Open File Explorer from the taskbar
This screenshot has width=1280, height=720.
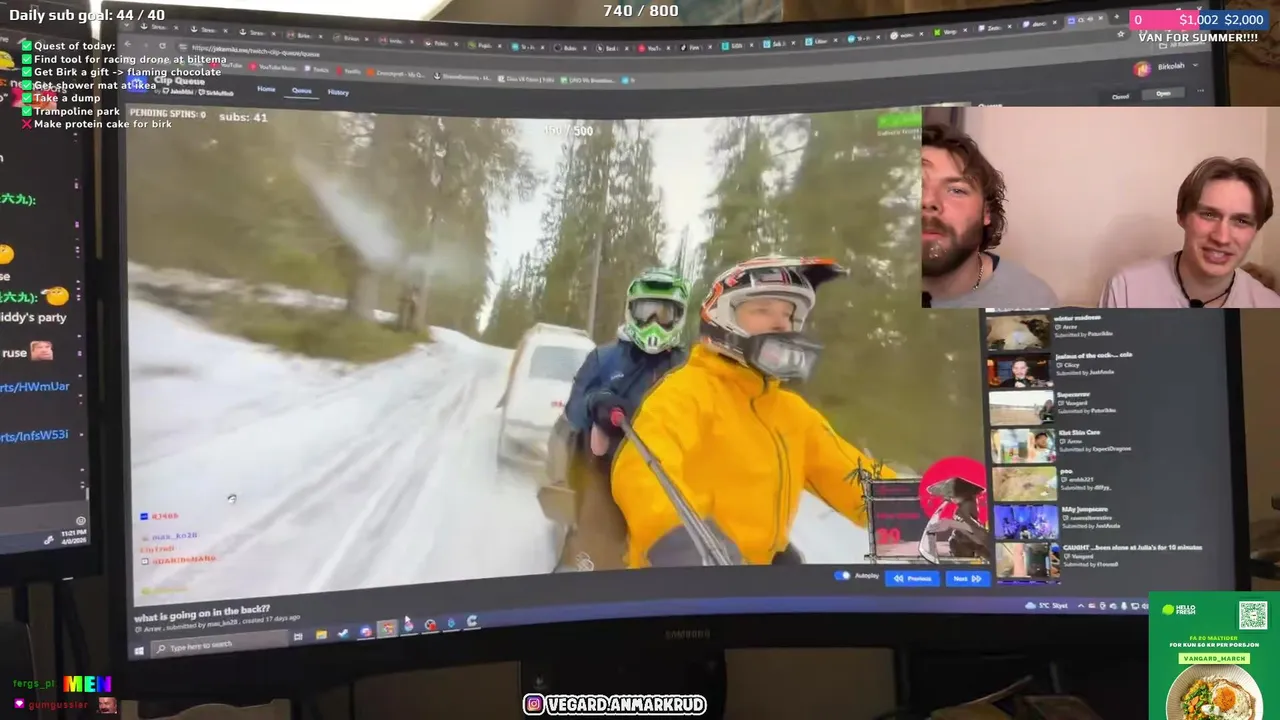[321, 634]
